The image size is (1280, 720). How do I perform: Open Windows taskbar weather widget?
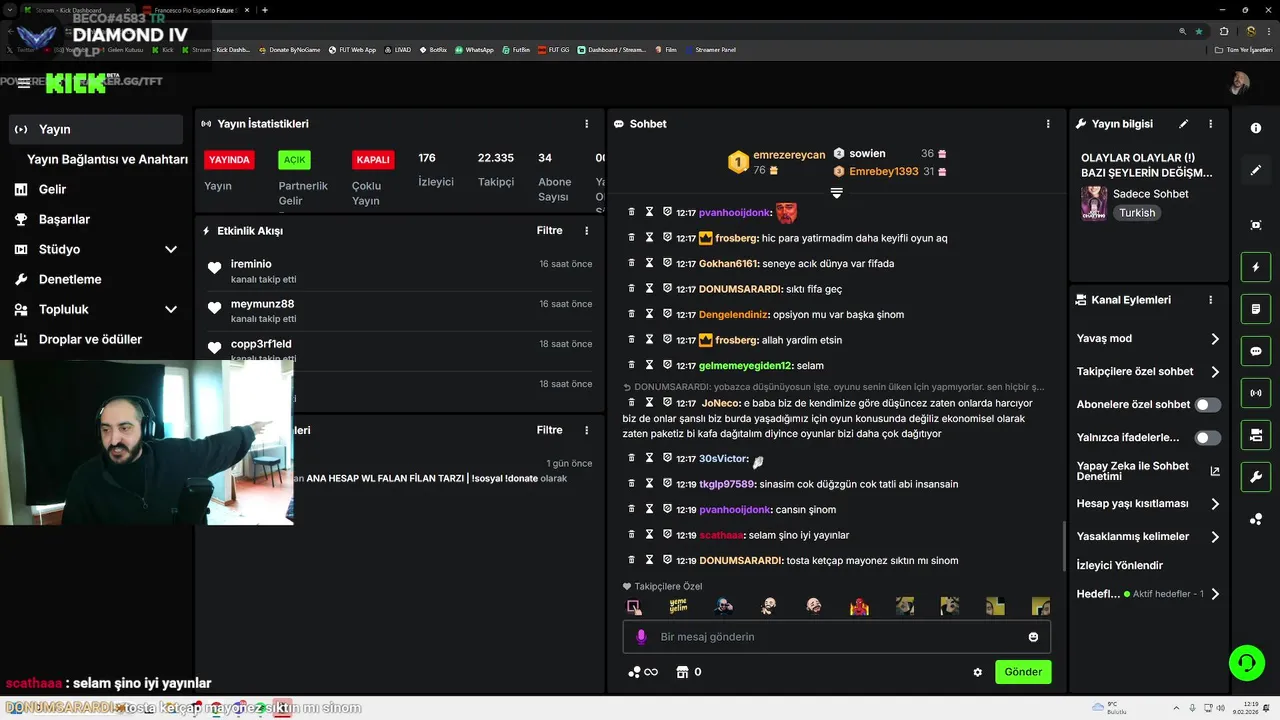point(1111,708)
